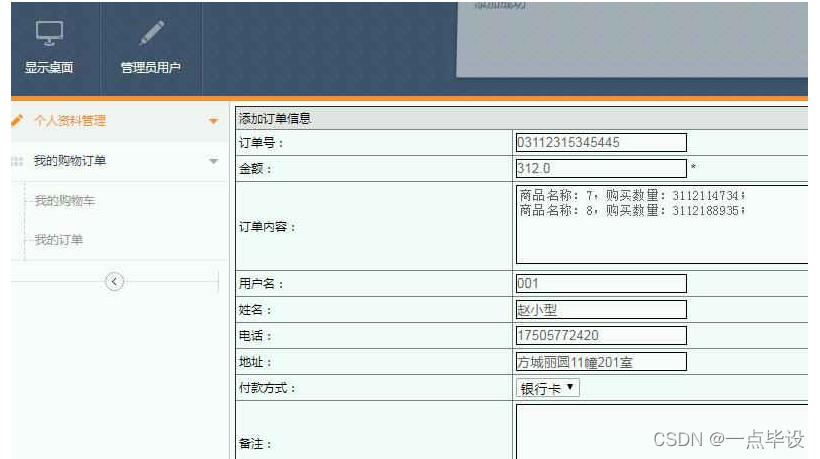Click the 金额 field showing 312.0
This screenshot has width=820, height=459.
601,168
